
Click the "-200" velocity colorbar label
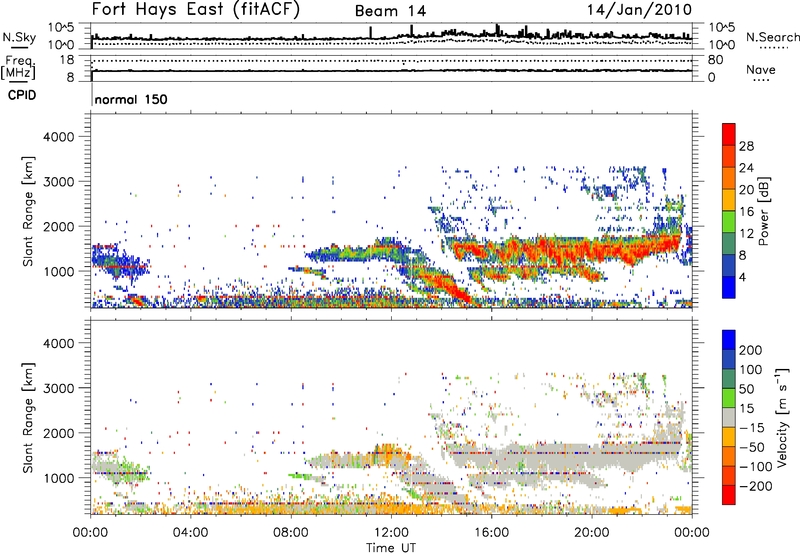click(x=755, y=486)
